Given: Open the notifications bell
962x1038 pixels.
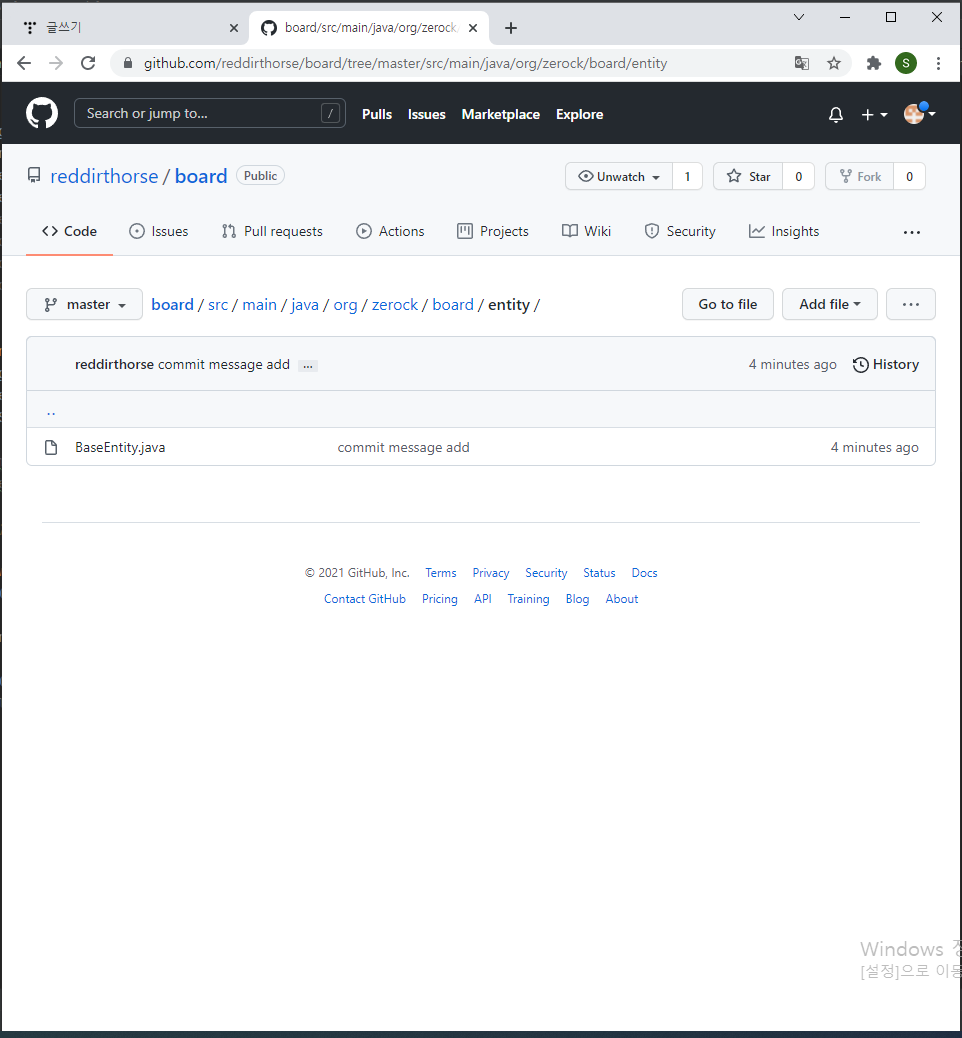Looking at the screenshot, I should [x=836, y=115].
